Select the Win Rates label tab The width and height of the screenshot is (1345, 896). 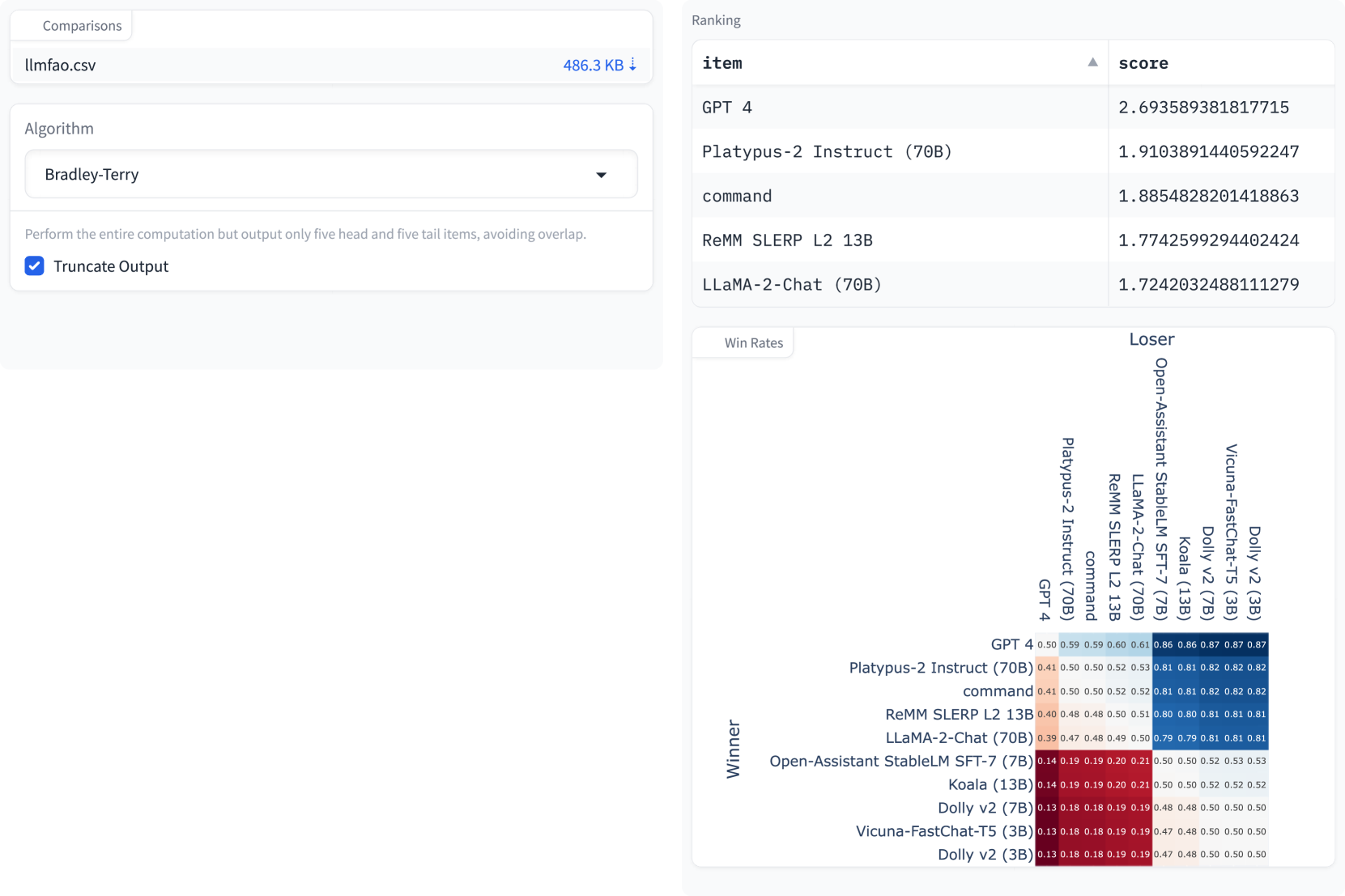pos(753,343)
